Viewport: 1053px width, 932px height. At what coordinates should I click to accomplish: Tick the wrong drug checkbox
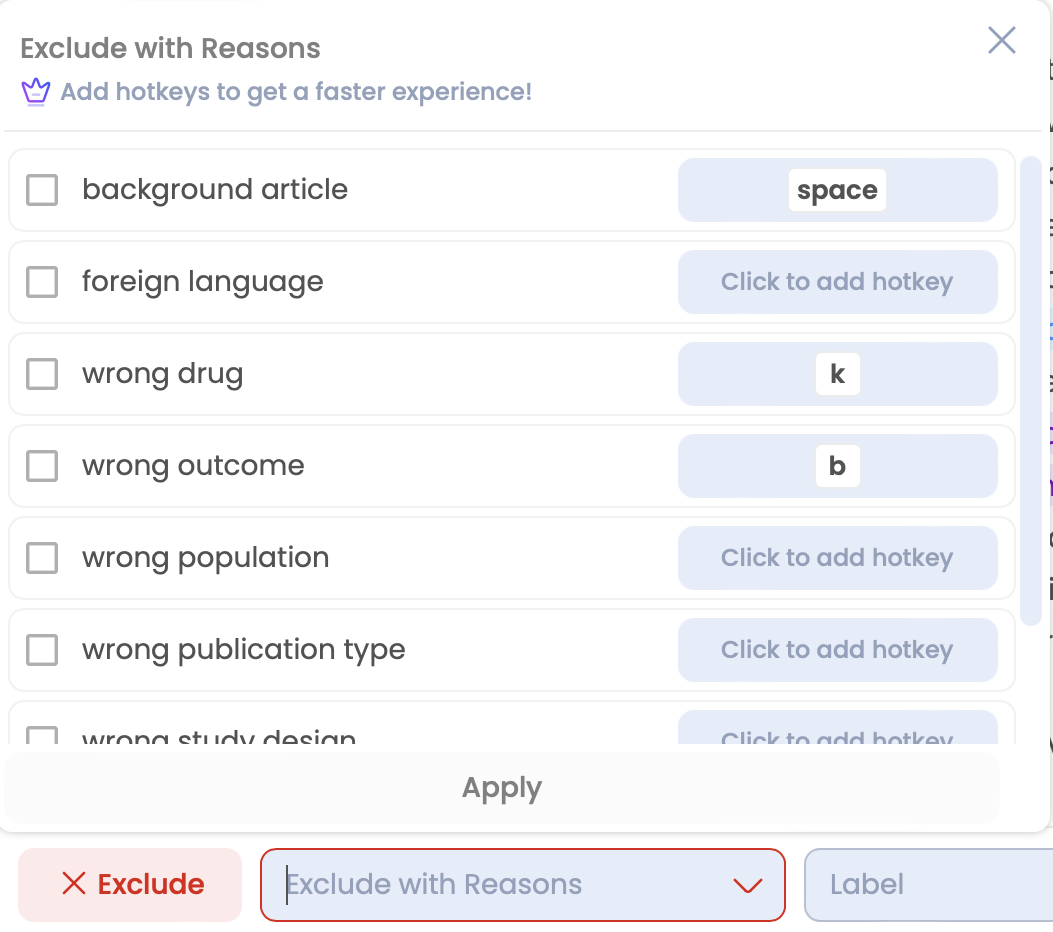(x=42, y=374)
